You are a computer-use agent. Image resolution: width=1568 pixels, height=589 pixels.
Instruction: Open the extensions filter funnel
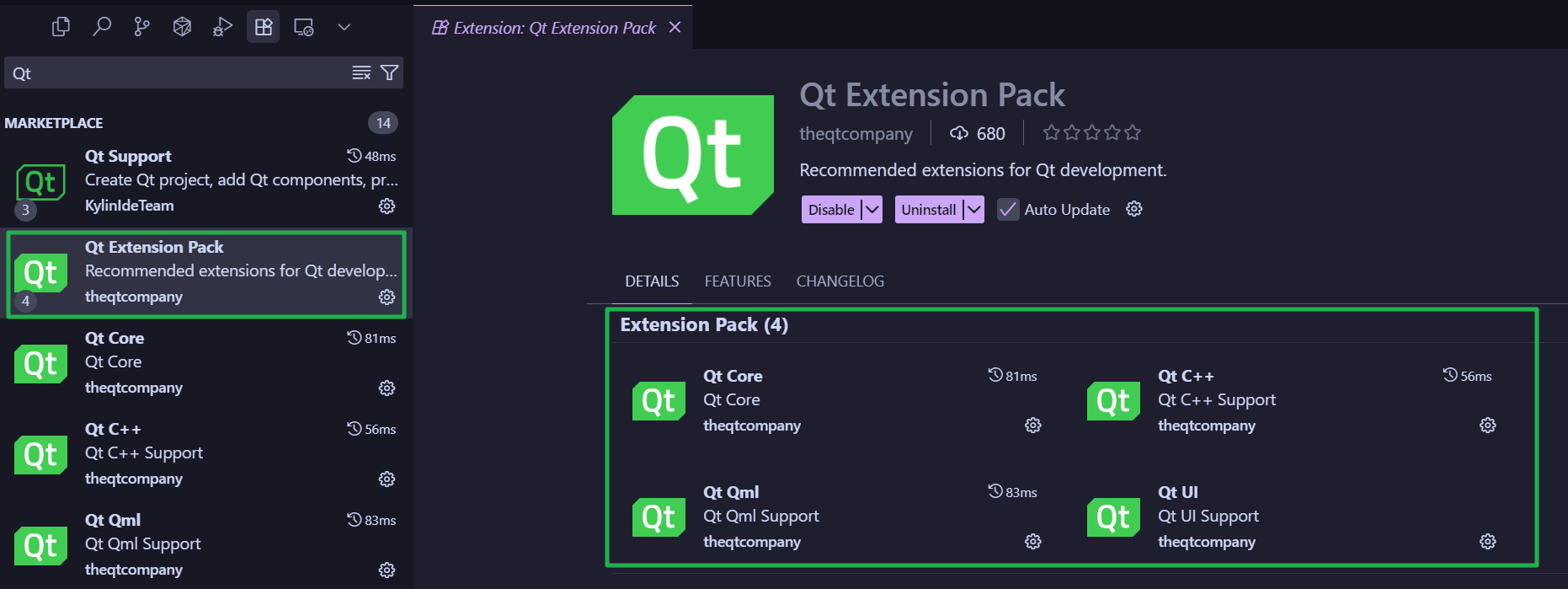pyautogui.click(x=388, y=72)
